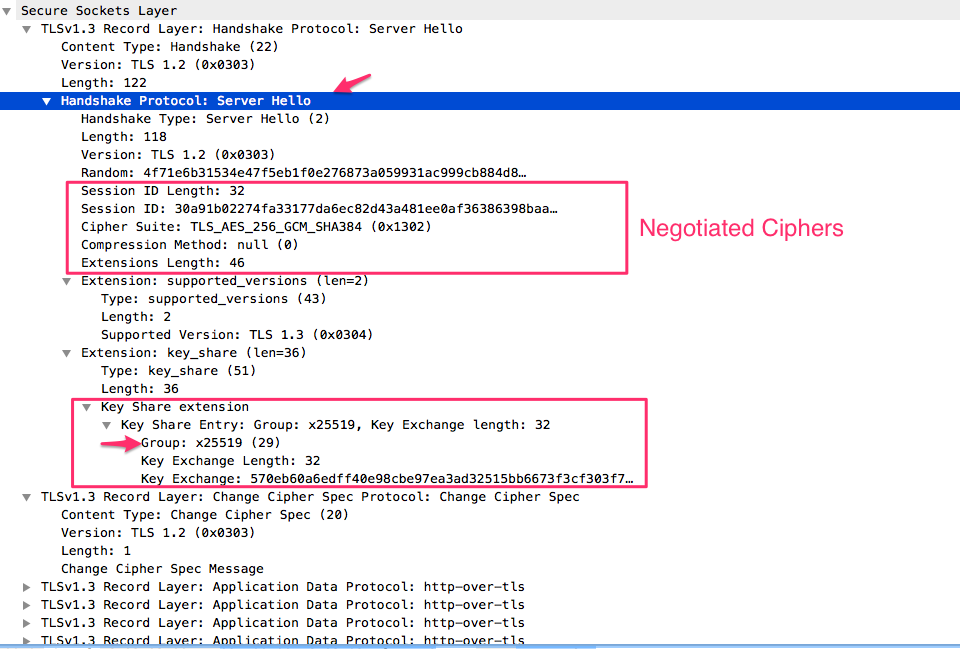
Task: Collapse the supported_versions extension disclosure triangle
Action: [67, 281]
